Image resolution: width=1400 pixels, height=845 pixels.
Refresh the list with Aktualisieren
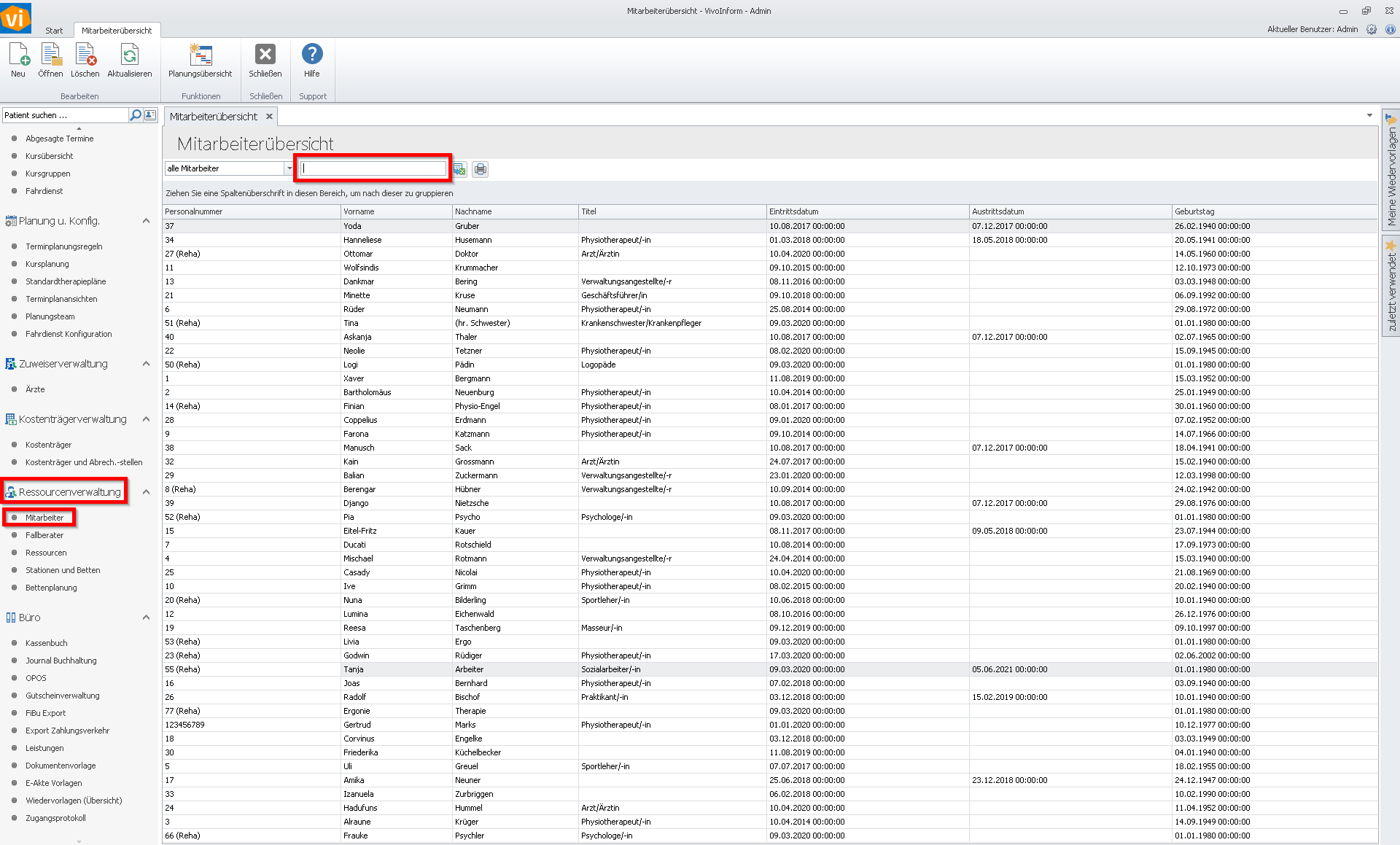coord(130,57)
